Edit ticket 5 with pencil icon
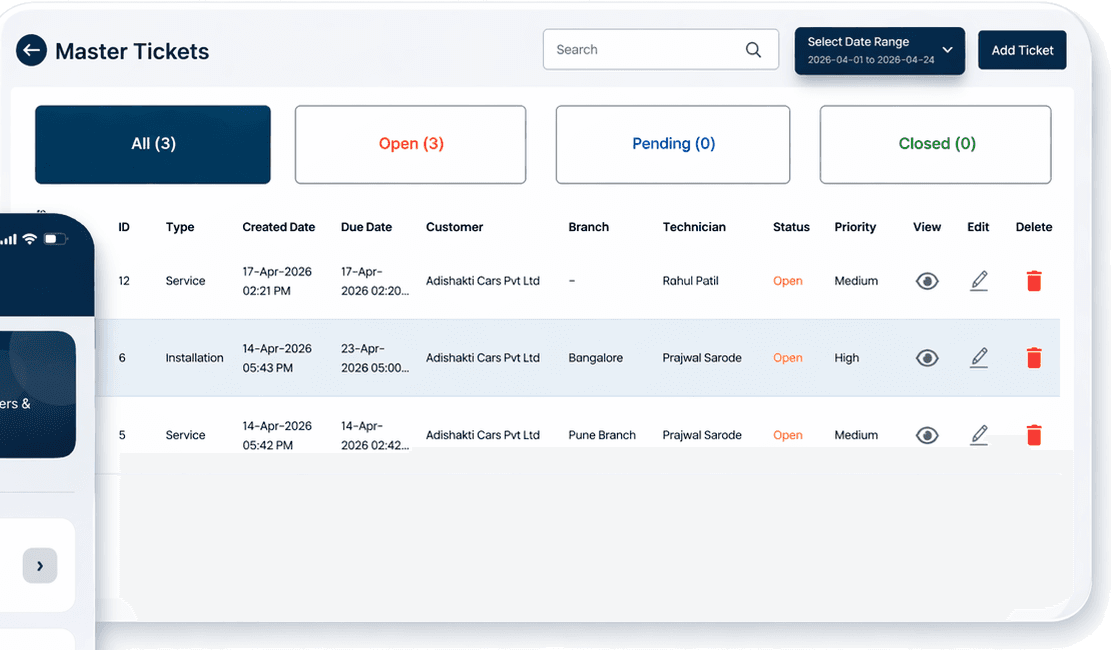Screen dimensions: 1111x650 coord(979,435)
